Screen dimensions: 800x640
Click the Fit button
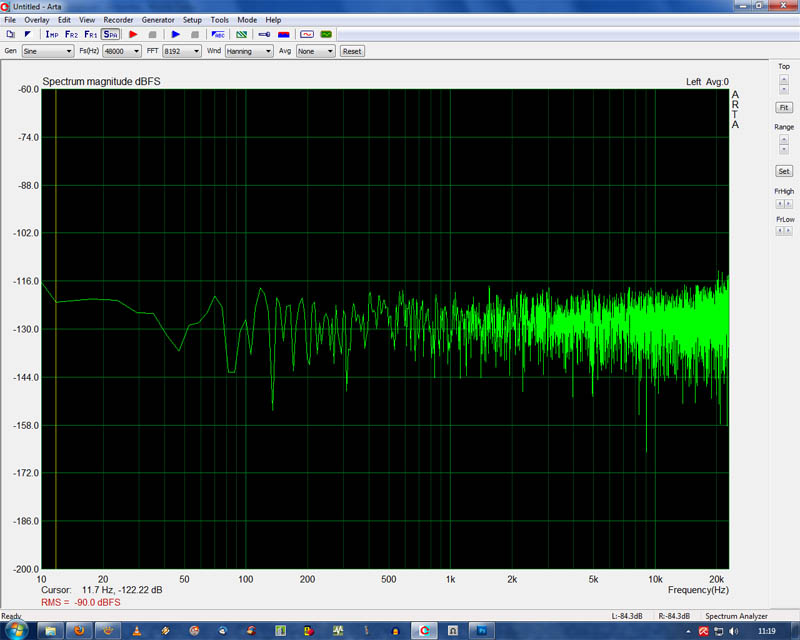(783, 107)
